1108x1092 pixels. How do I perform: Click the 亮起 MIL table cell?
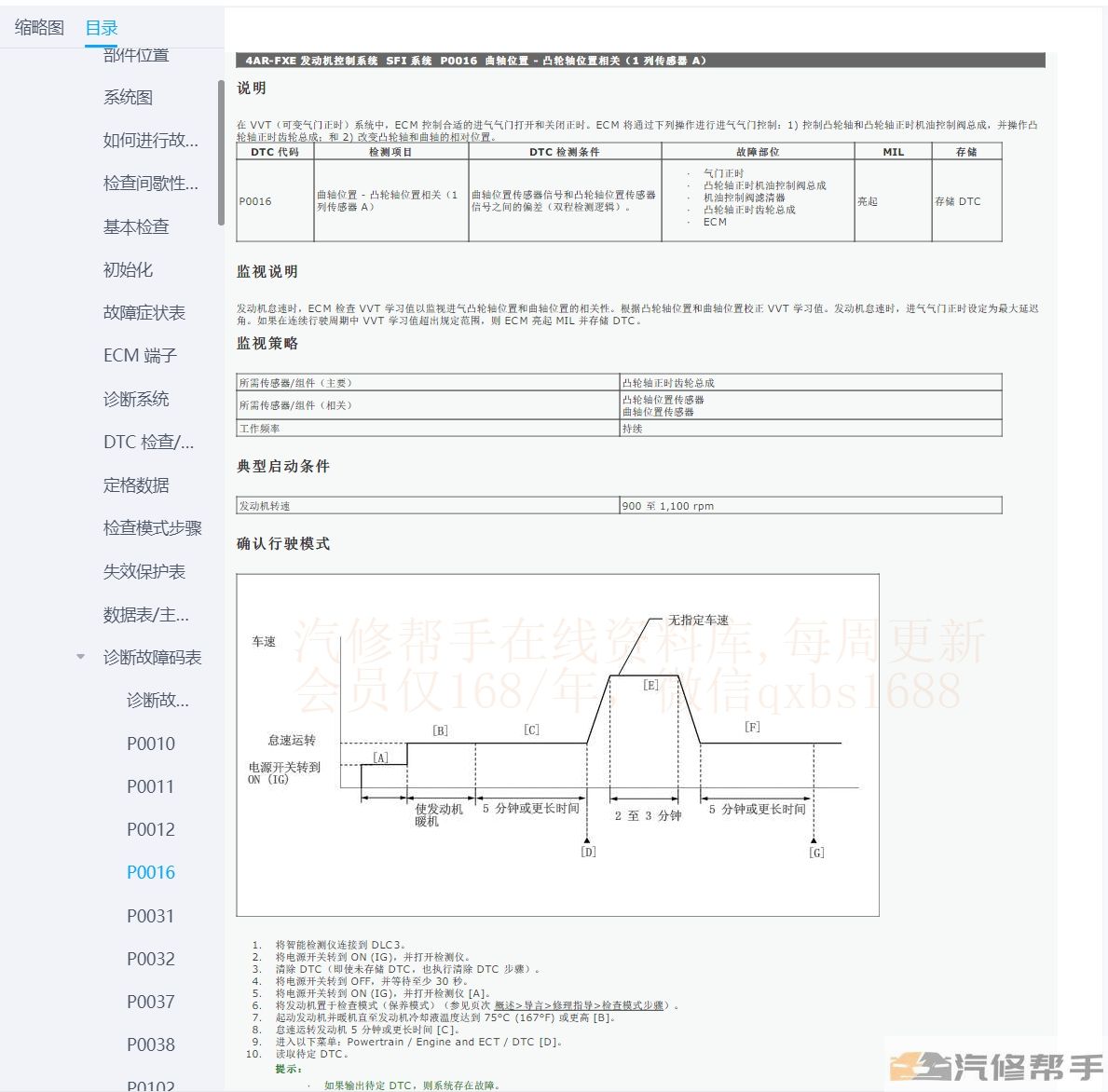893,201
